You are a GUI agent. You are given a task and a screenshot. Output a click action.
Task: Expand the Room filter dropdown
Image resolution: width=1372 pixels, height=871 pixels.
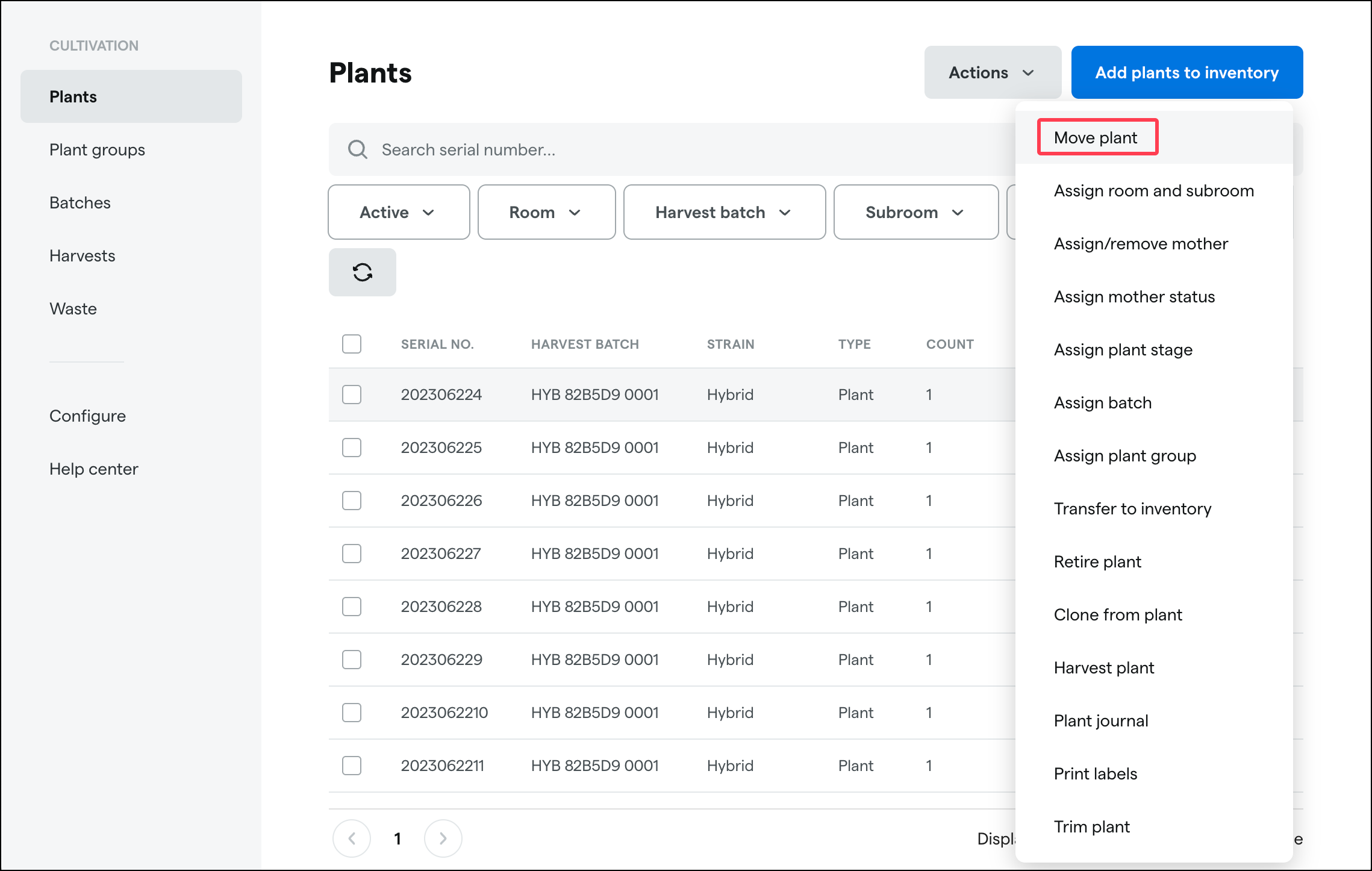(547, 212)
